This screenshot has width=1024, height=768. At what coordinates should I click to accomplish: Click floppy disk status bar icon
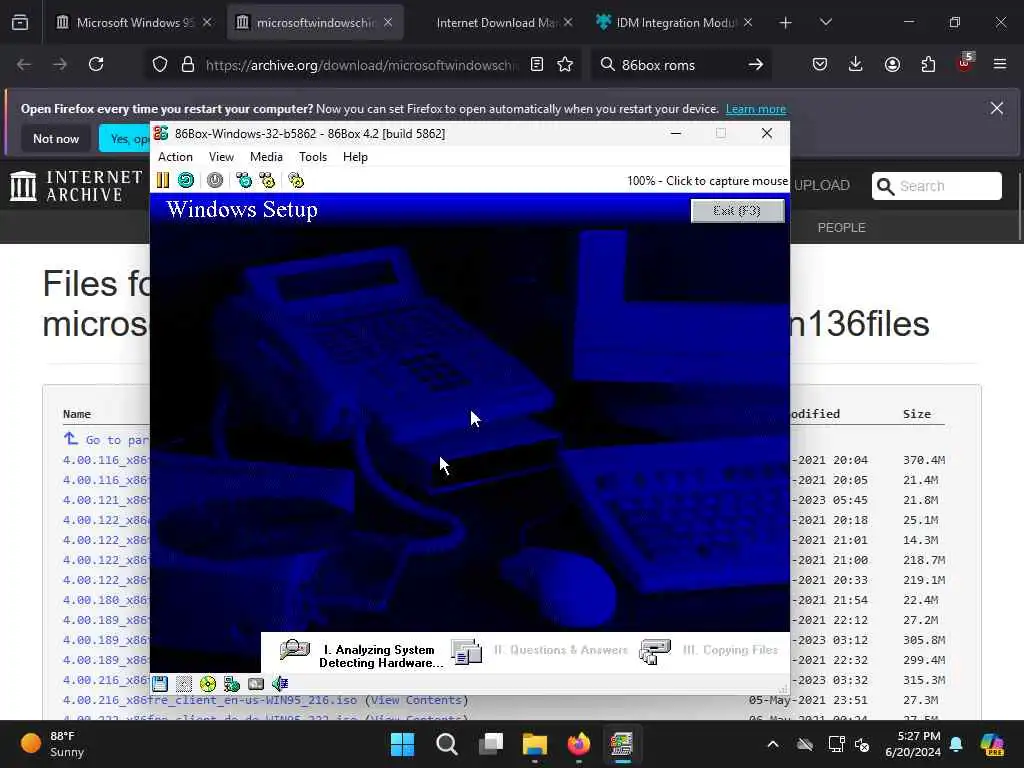[x=160, y=684]
